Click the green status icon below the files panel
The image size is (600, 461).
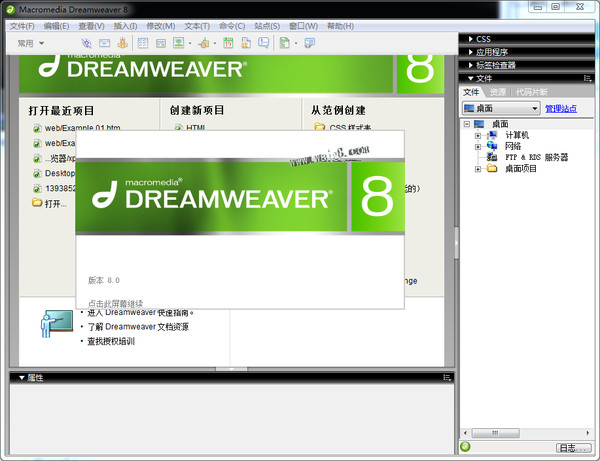tap(465, 446)
